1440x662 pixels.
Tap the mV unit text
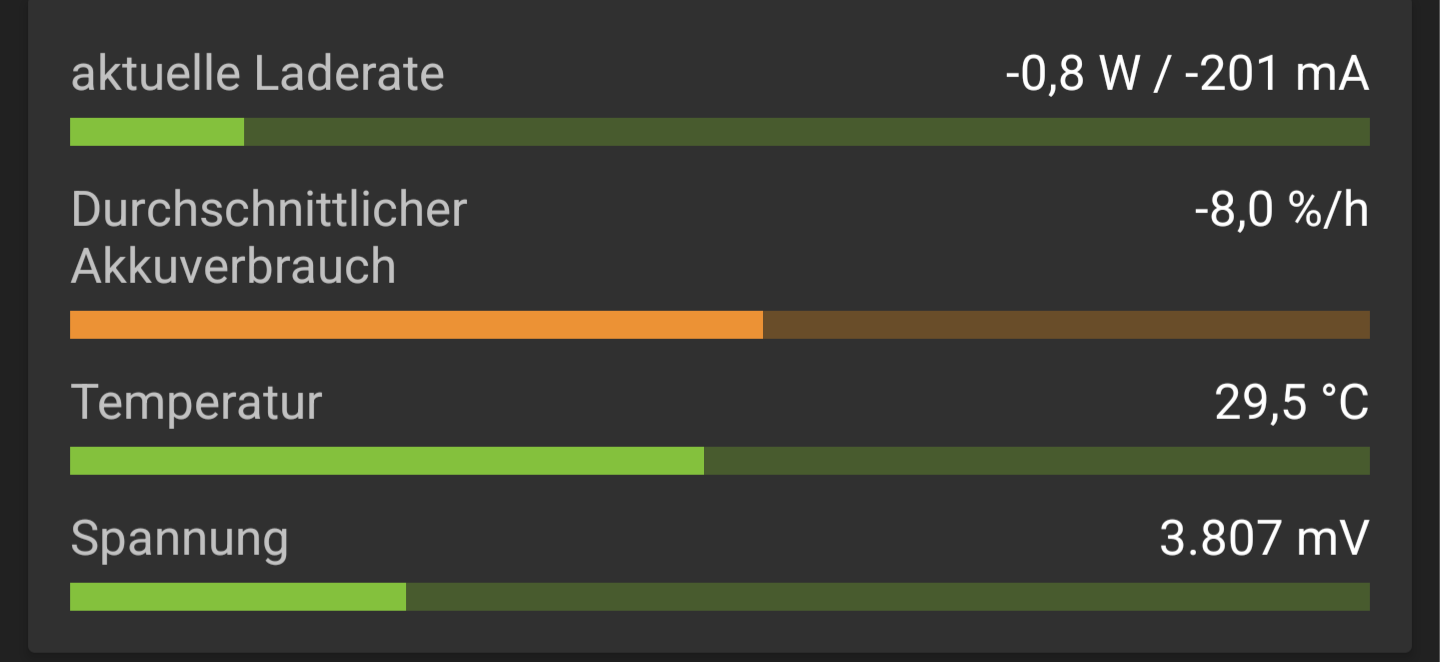[x=1333, y=540]
